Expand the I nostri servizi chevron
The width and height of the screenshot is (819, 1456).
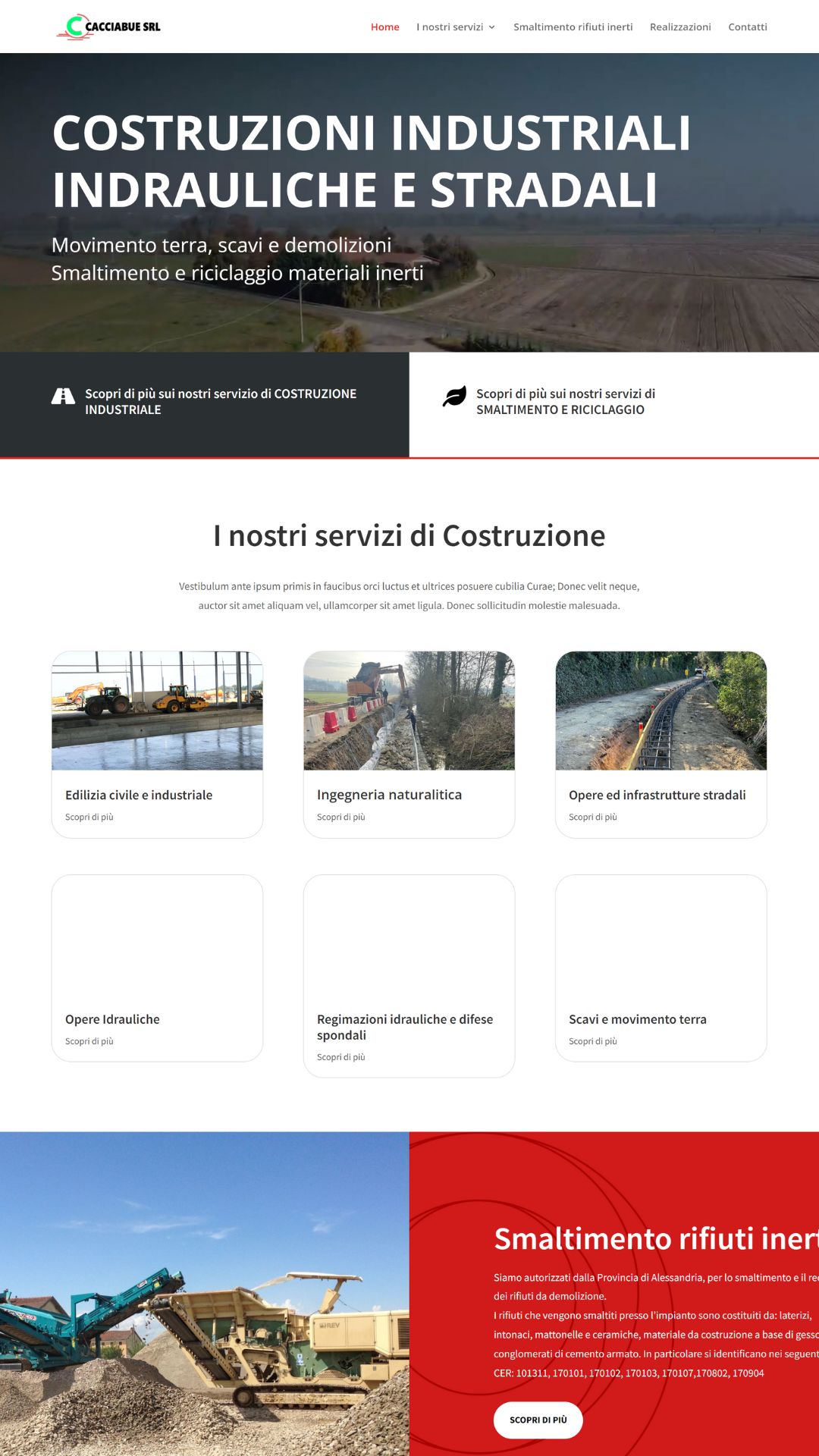pos(491,27)
